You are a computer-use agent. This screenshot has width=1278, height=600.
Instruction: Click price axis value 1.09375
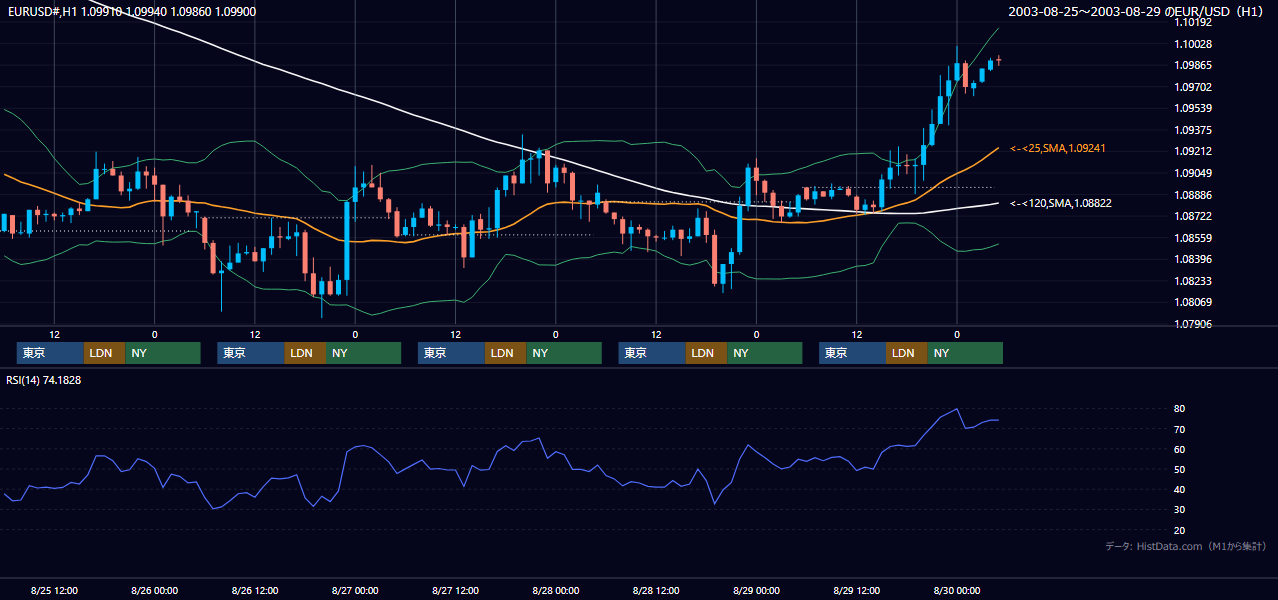pos(1191,130)
